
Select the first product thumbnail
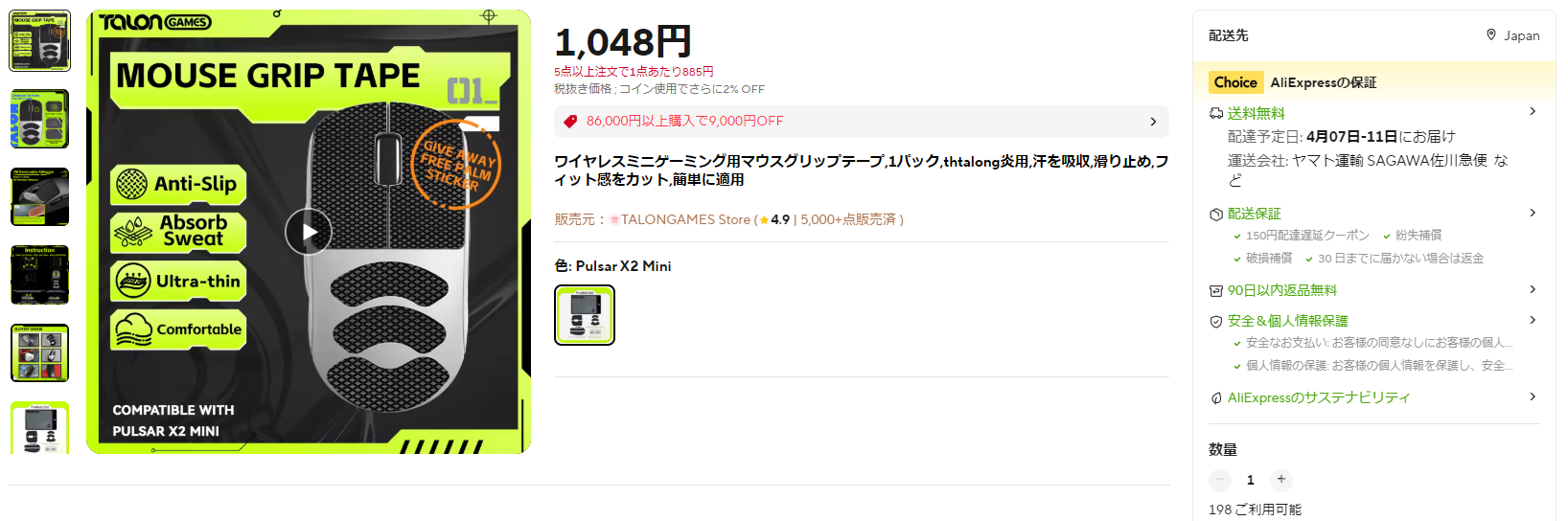(x=39, y=41)
